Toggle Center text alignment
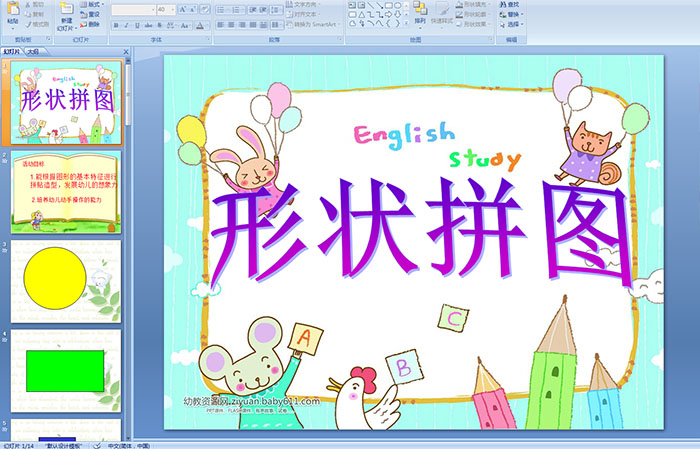The height and width of the screenshot is (449, 700). point(231,25)
